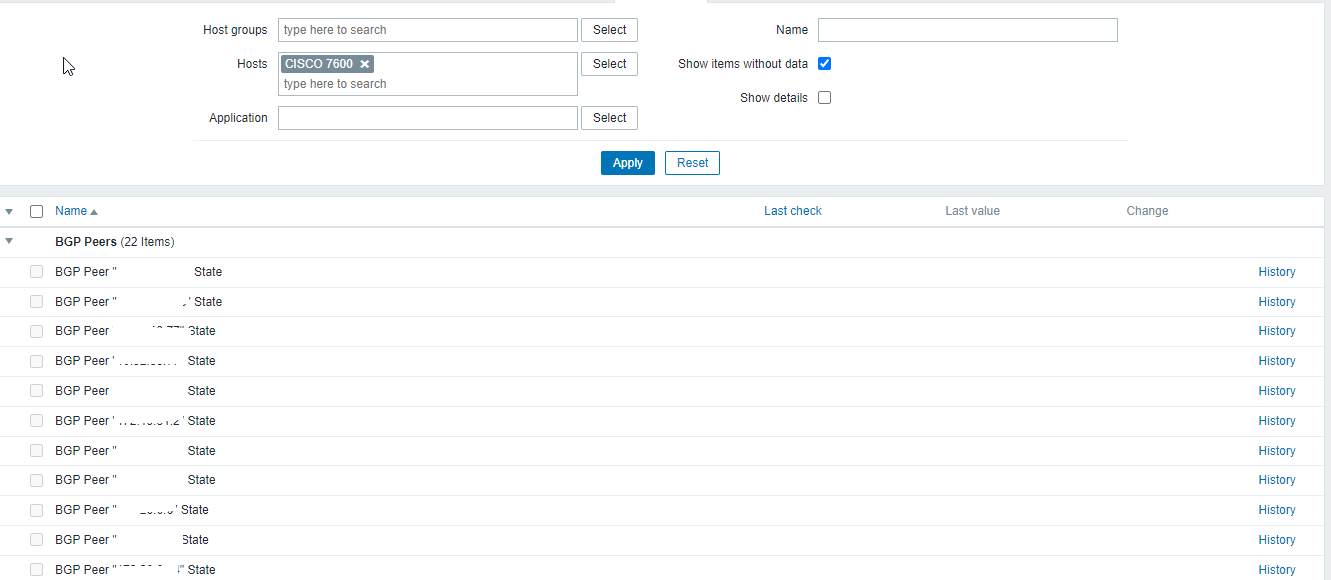This screenshot has width=1331, height=580.
Task: Collapse the BGP Peers group
Action: click(9, 241)
